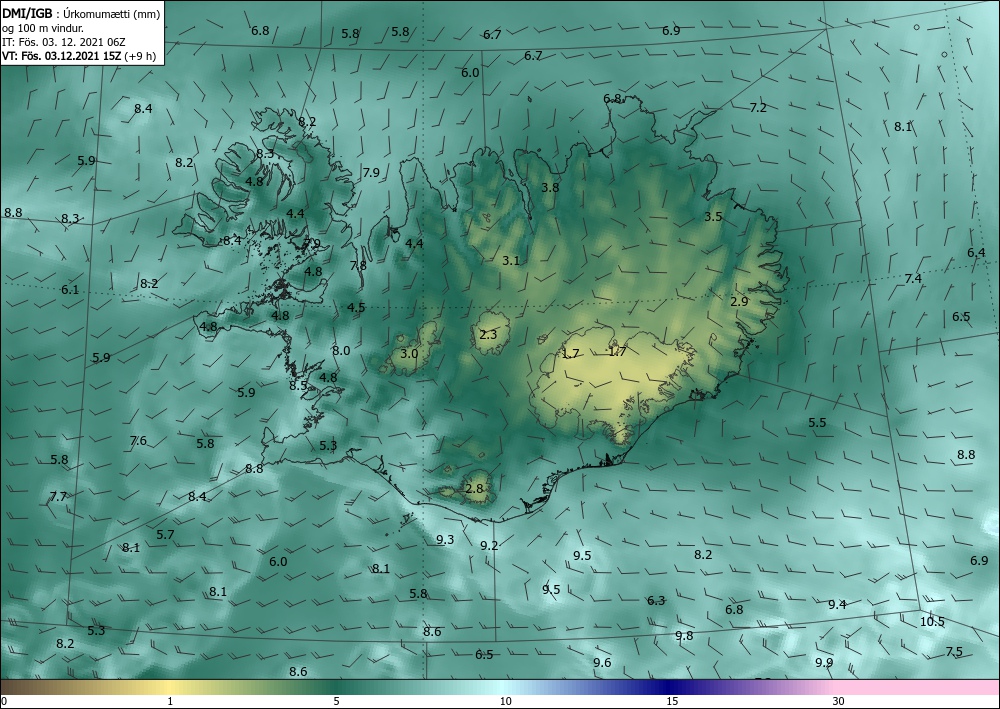Pick the 3.1 value on the map
This screenshot has height=709, width=1000.
point(511,260)
